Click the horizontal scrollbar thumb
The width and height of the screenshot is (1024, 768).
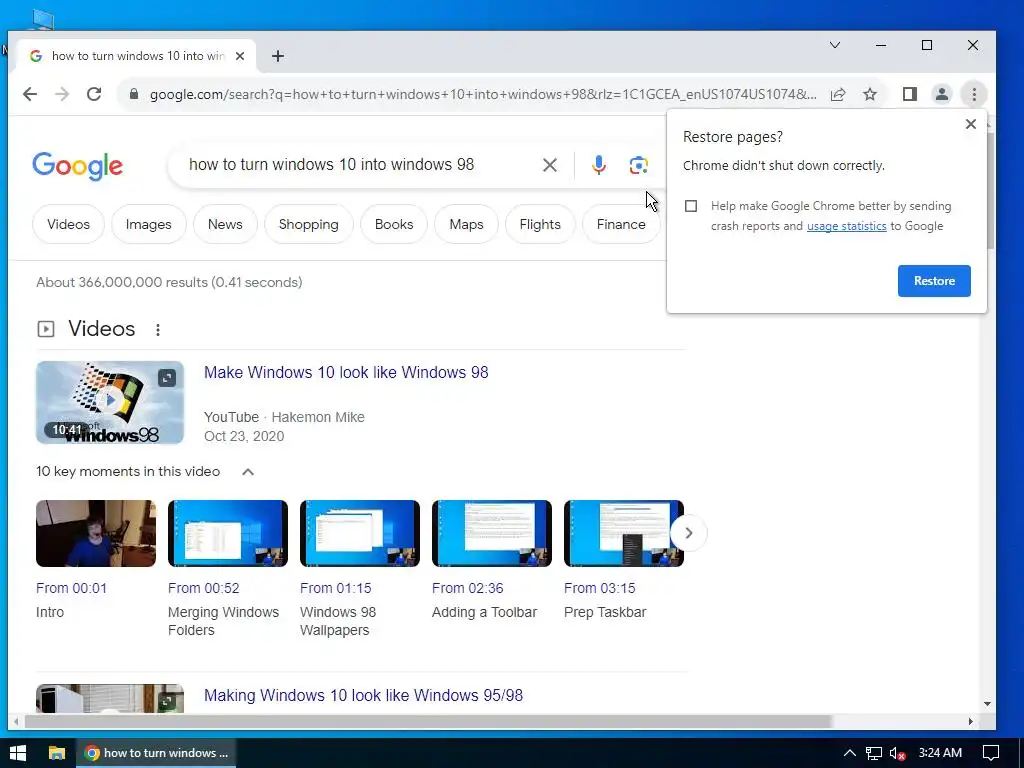point(428,722)
